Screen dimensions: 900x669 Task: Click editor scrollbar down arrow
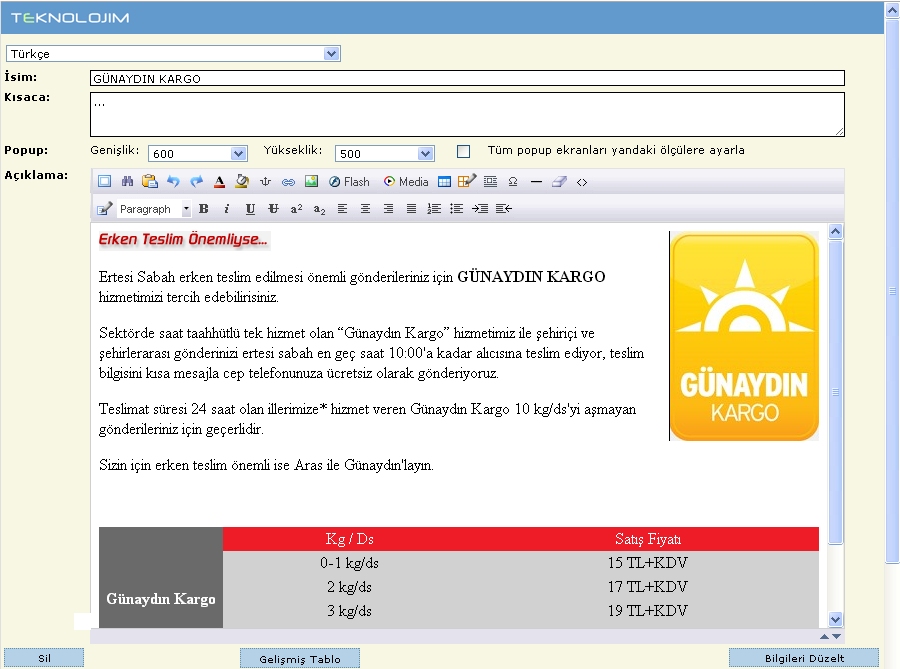tap(836, 620)
